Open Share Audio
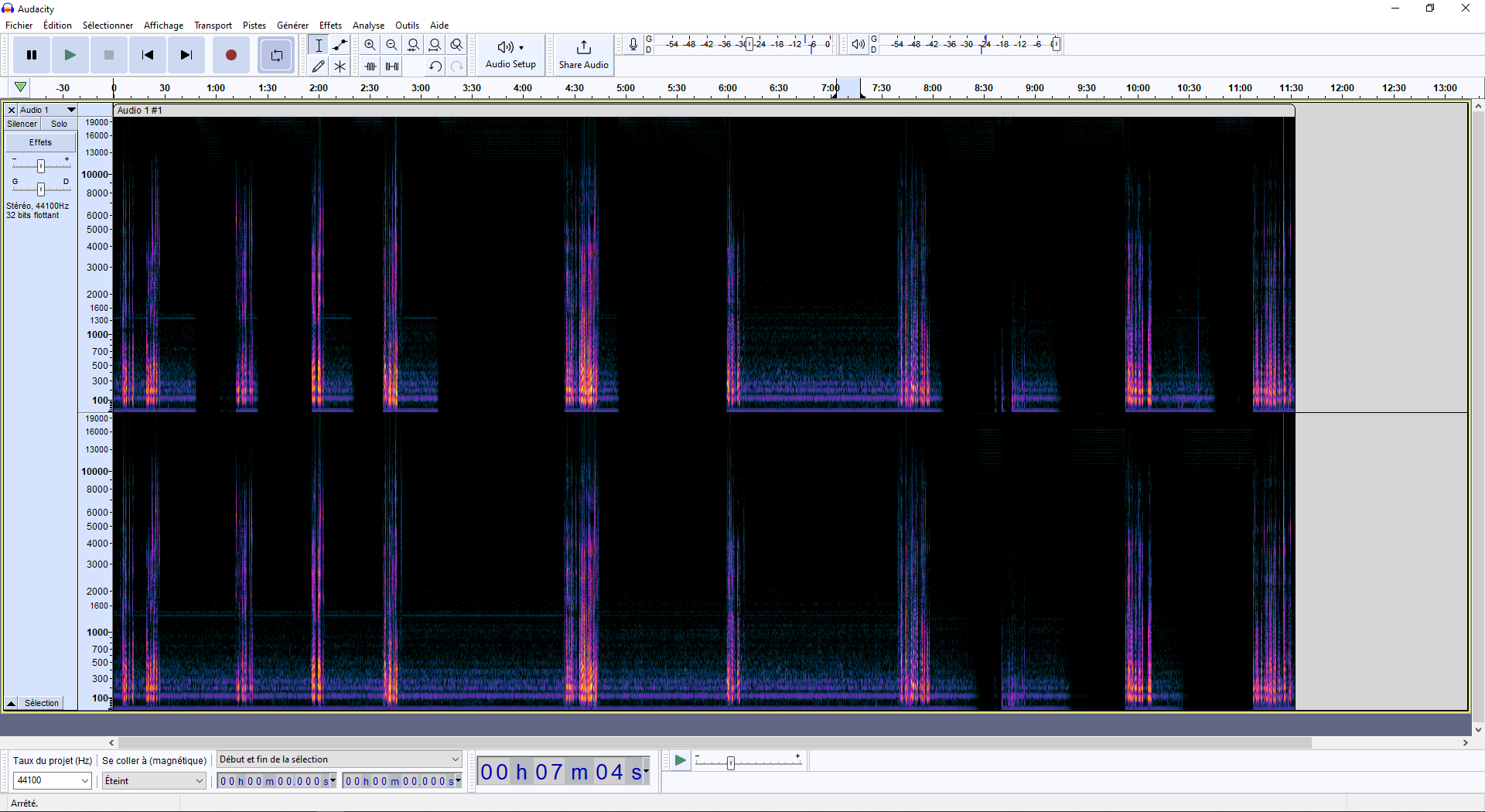The image size is (1485, 812). point(583,55)
